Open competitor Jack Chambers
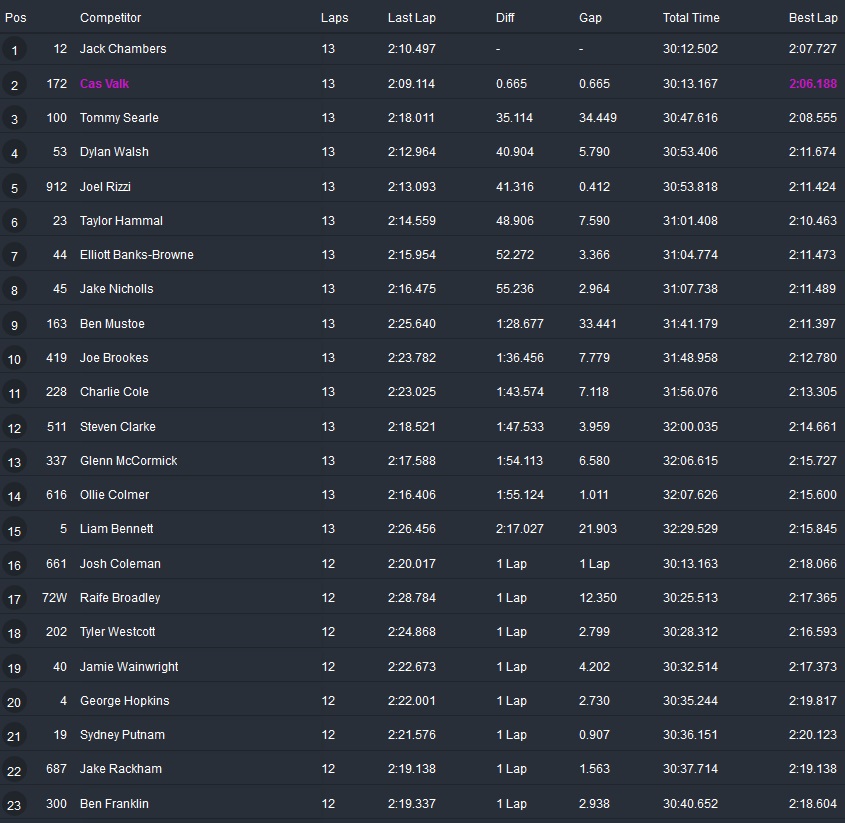Screen dimensions: 845x823 click(x=123, y=49)
